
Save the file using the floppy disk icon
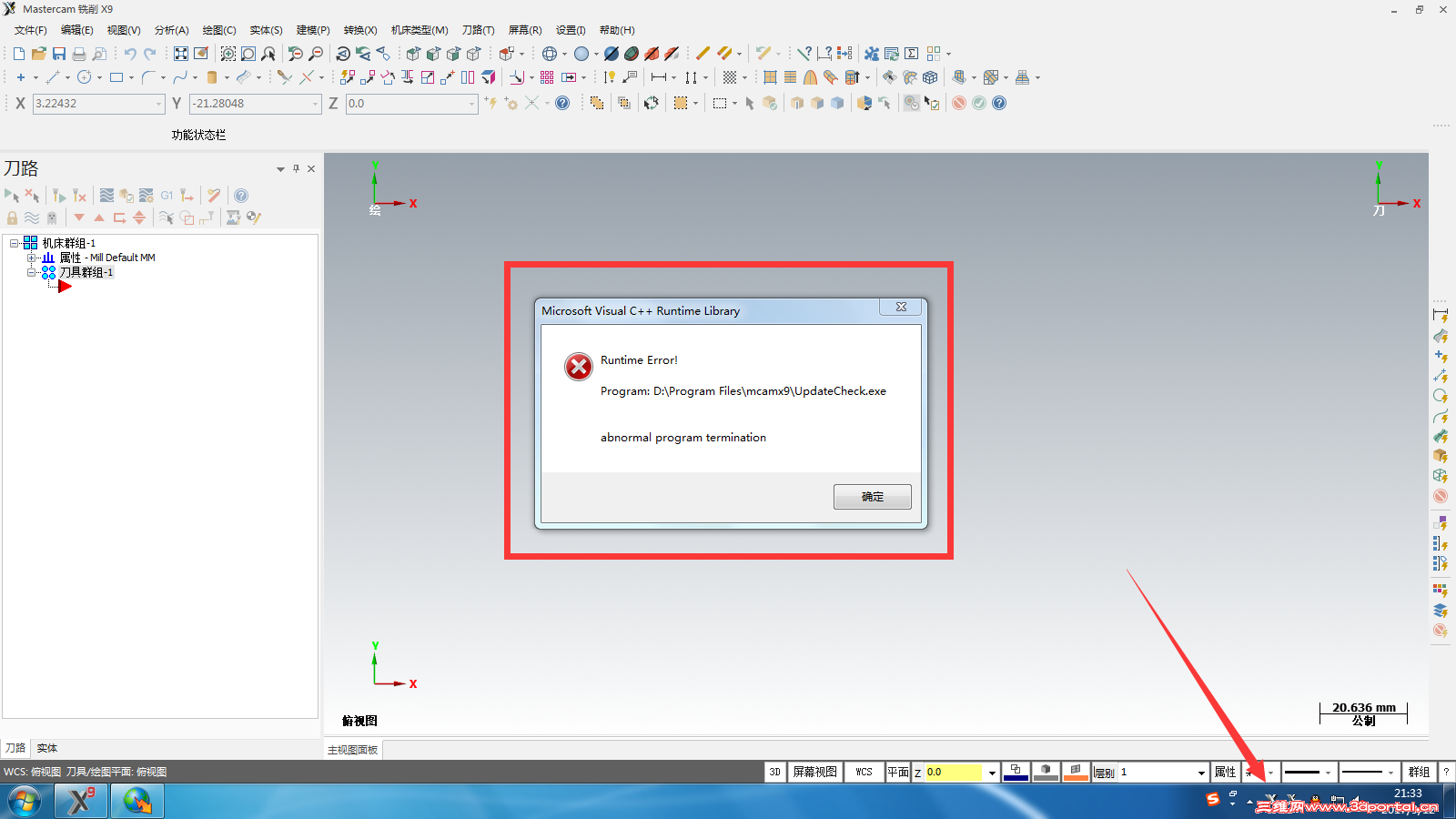(x=59, y=54)
